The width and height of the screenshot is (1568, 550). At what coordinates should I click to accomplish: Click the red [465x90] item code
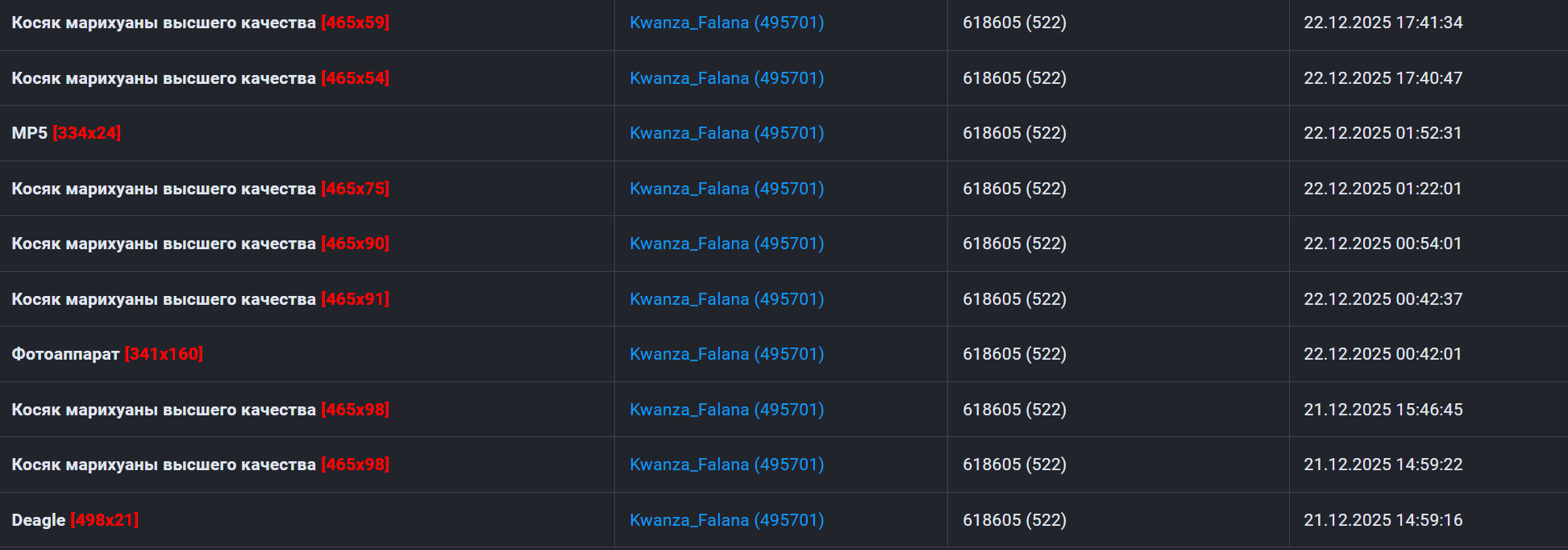click(x=355, y=244)
